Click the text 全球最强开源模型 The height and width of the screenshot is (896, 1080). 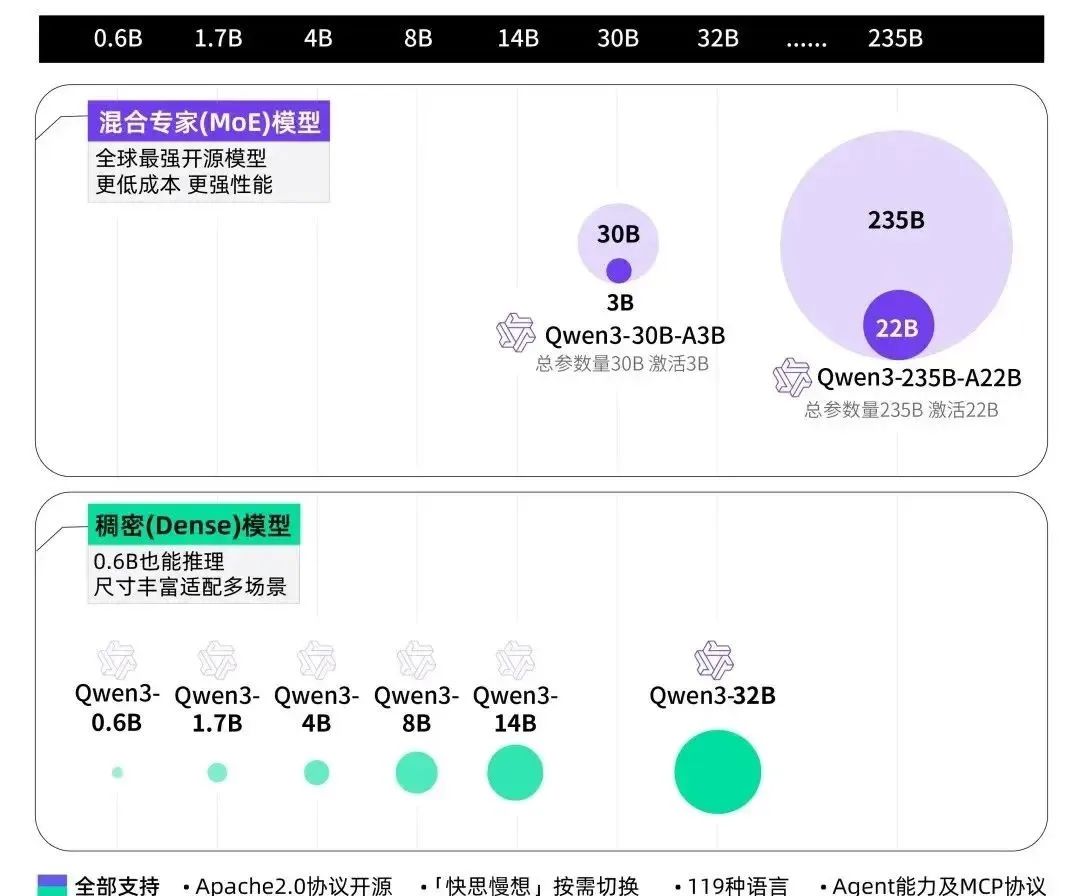(180, 158)
